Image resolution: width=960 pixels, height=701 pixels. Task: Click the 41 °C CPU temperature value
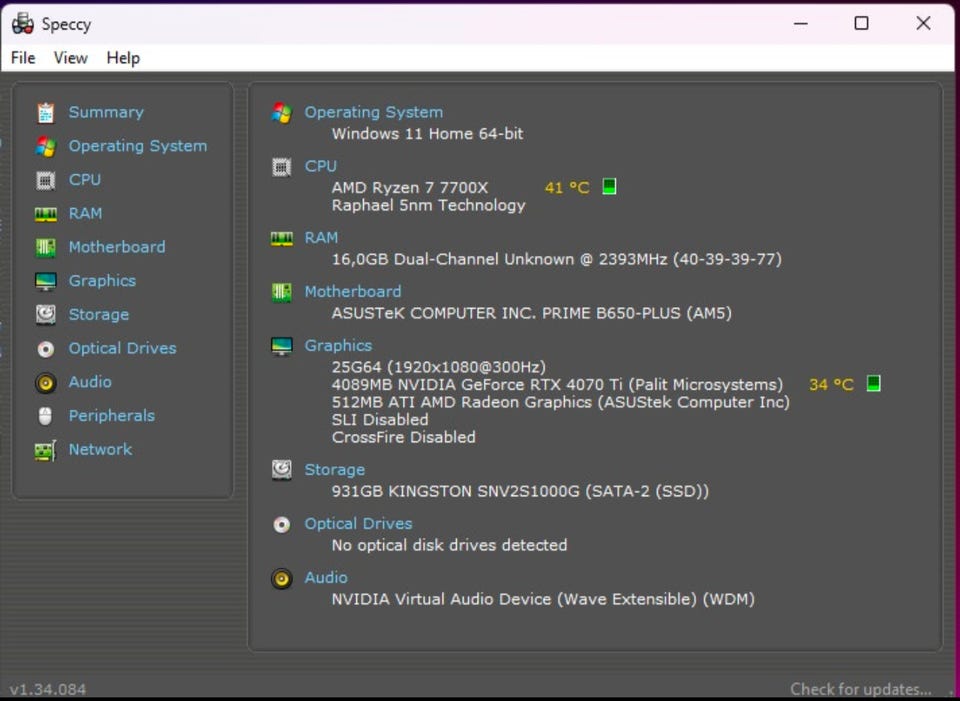point(567,187)
